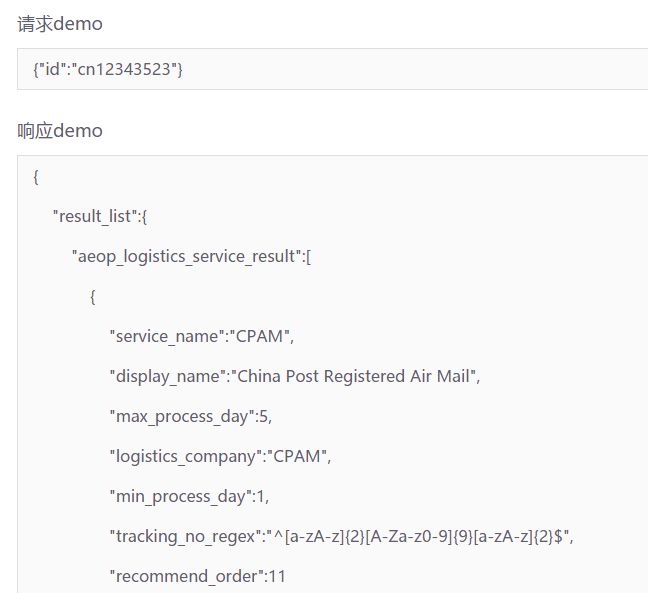The width and height of the screenshot is (648, 593).
Task: Click the inner opening brace of the array item
Action: pos(93,296)
